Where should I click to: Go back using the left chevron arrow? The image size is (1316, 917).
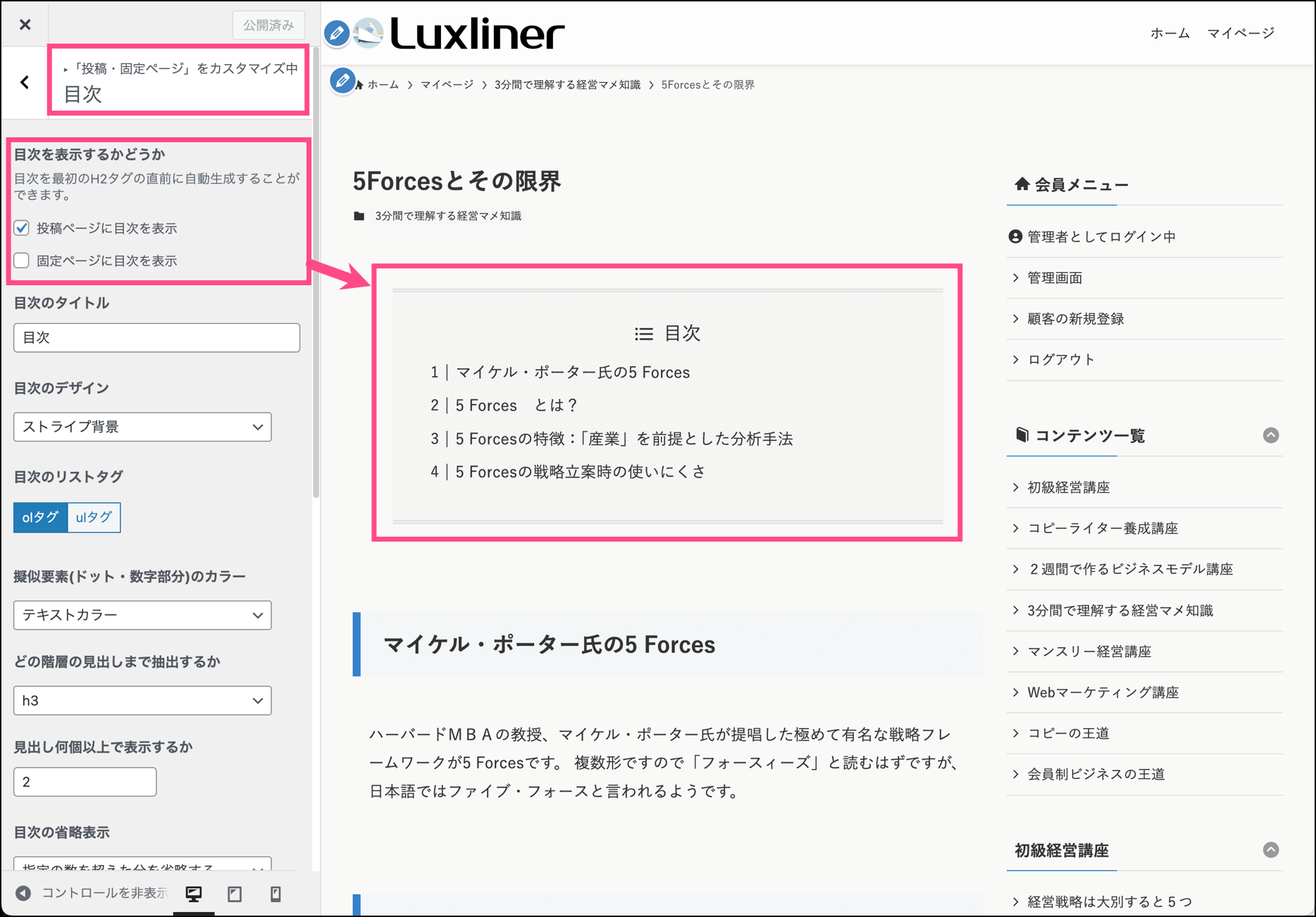click(25, 82)
